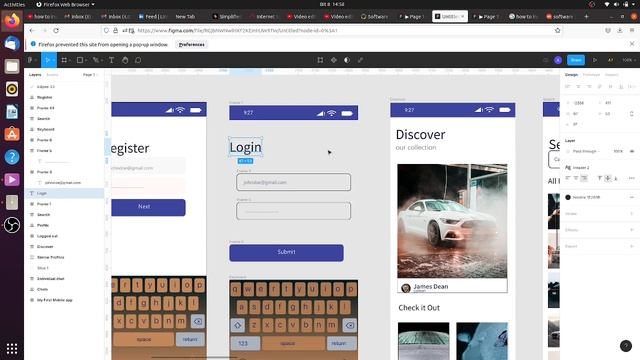Open the type details three-dots menu
This screenshot has height=360, width=640.
(x=632, y=178)
